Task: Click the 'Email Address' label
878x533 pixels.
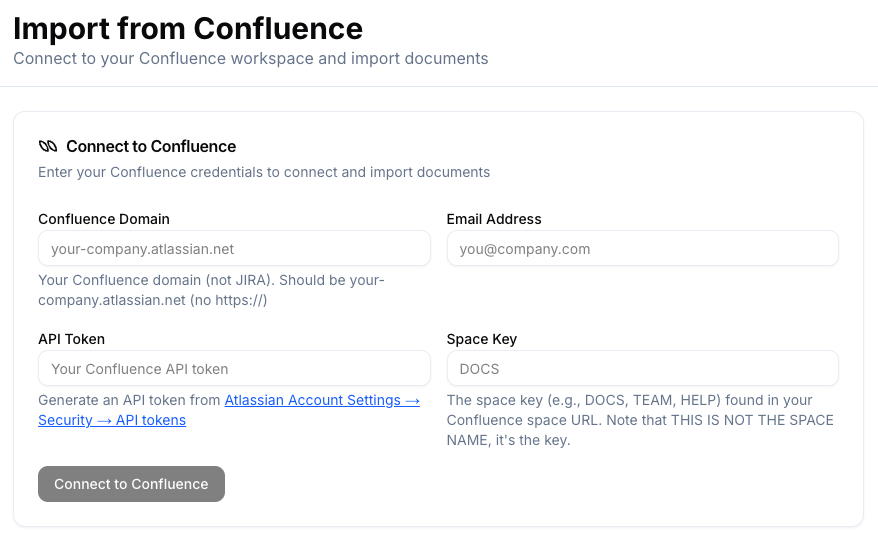Action: 494,219
